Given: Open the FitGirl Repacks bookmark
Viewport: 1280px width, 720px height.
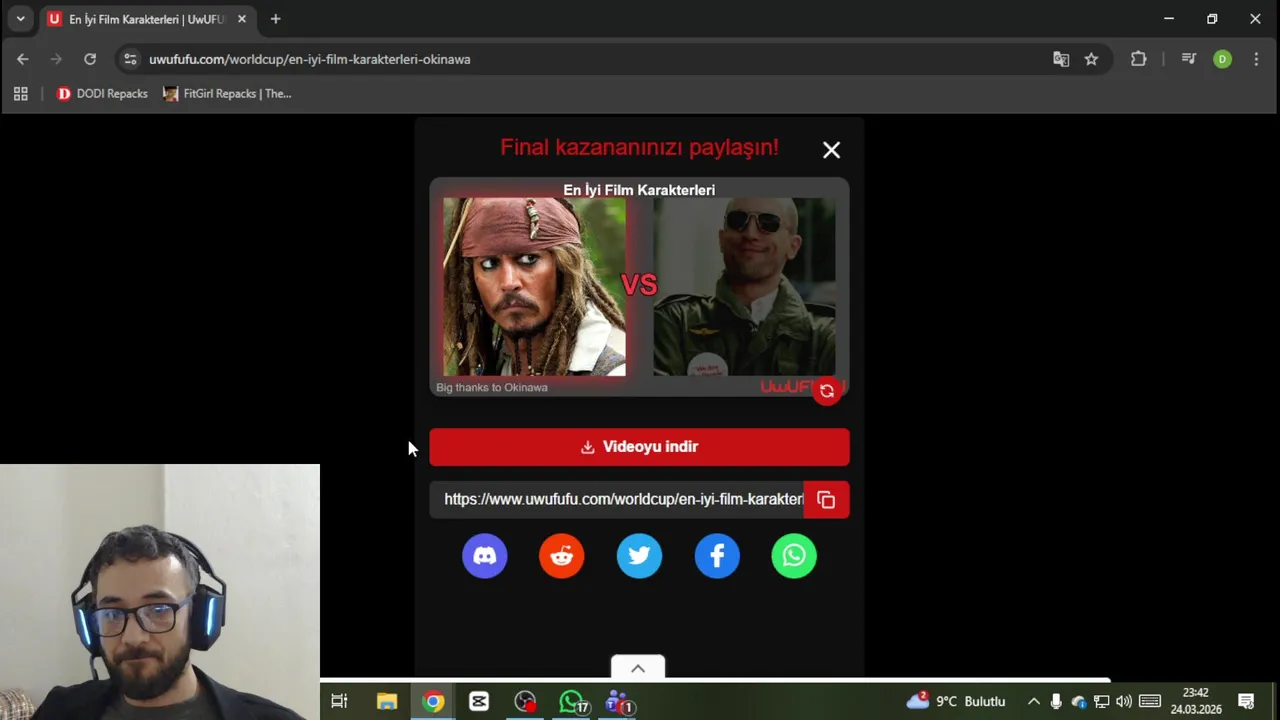Looking at the screenshot, I should [227, 94].
